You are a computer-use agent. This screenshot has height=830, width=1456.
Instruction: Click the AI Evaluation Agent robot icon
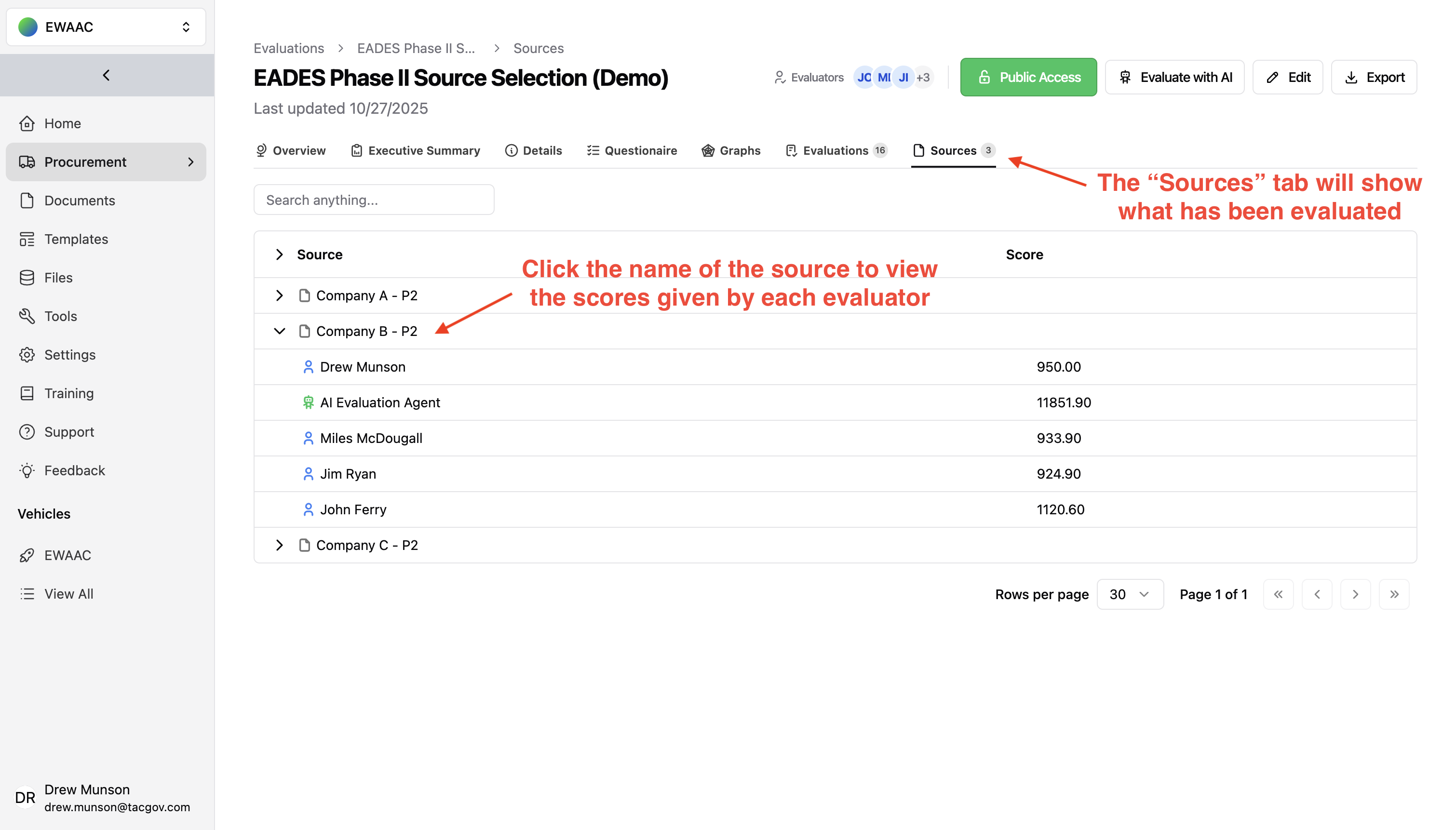pos(309,402)
